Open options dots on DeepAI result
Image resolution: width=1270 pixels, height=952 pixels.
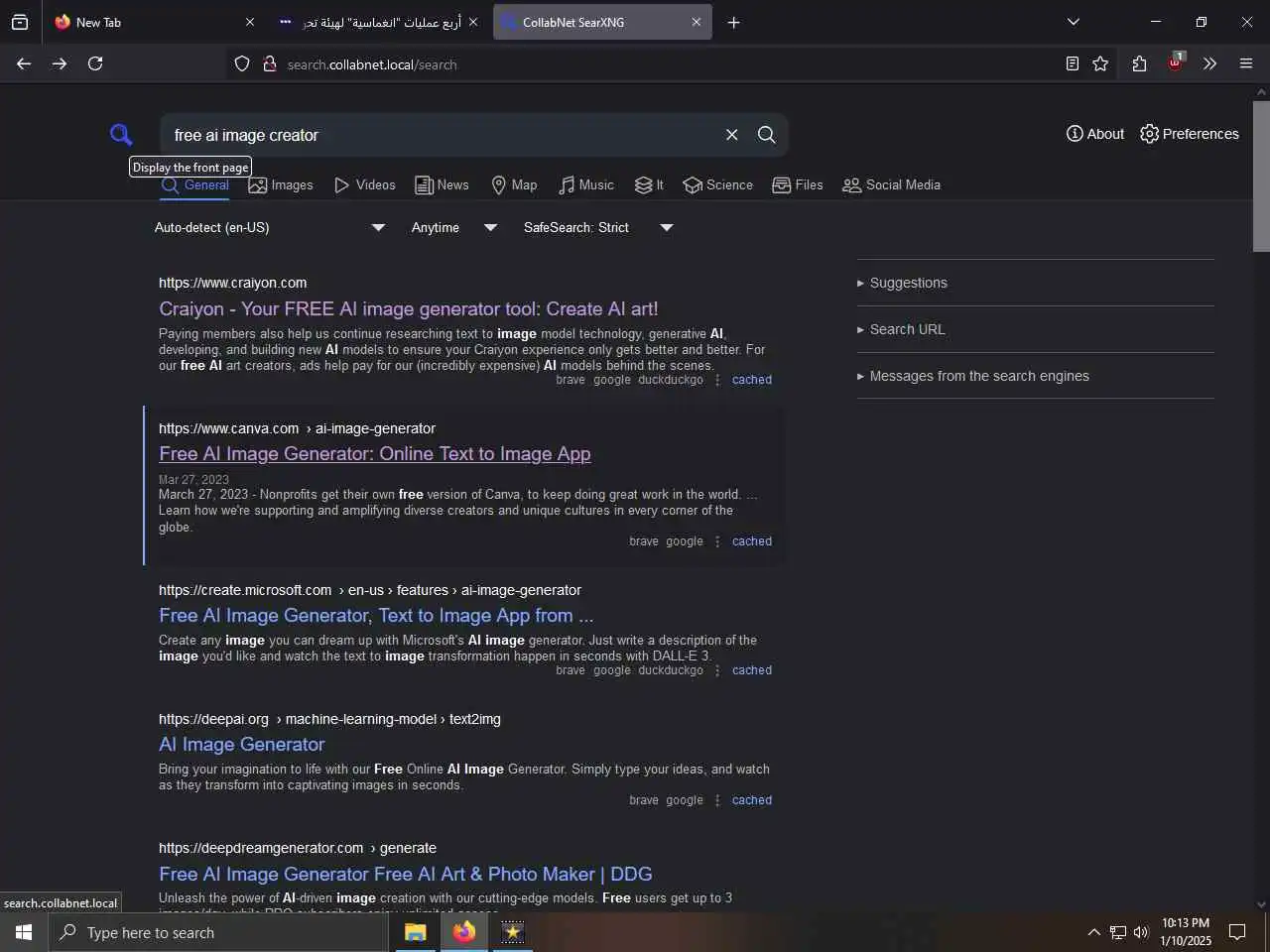tap(717, 800)
